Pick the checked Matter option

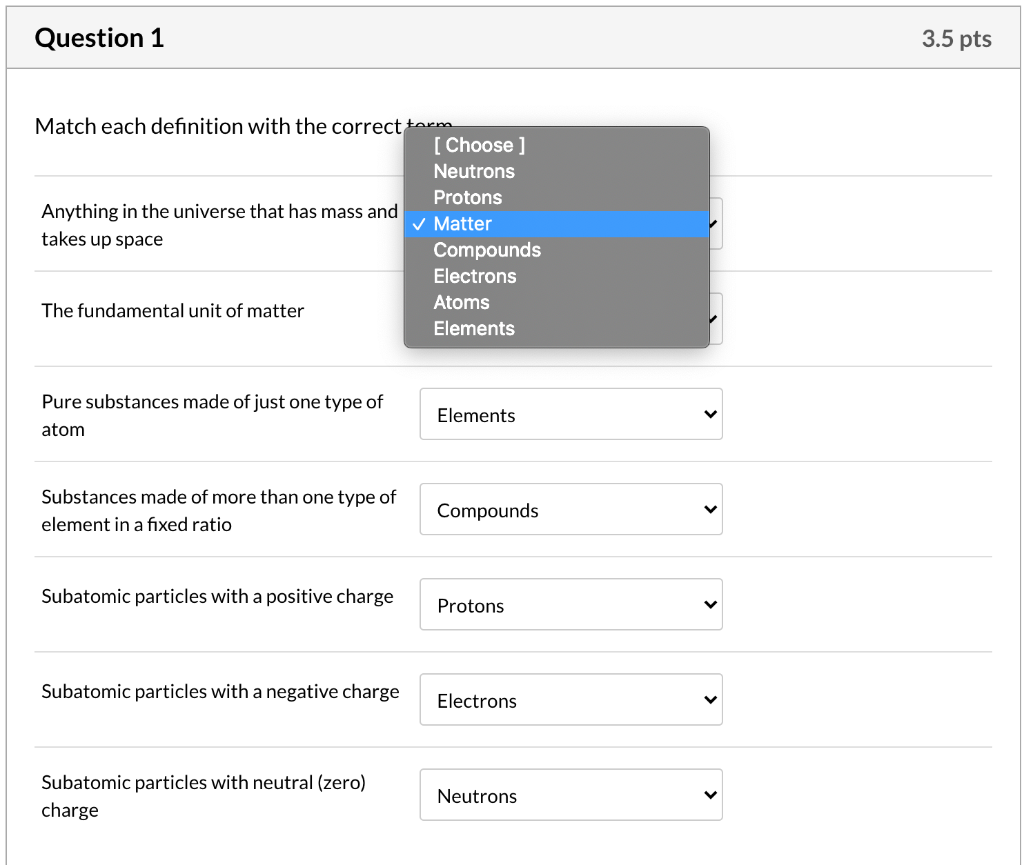click(463, 224)
